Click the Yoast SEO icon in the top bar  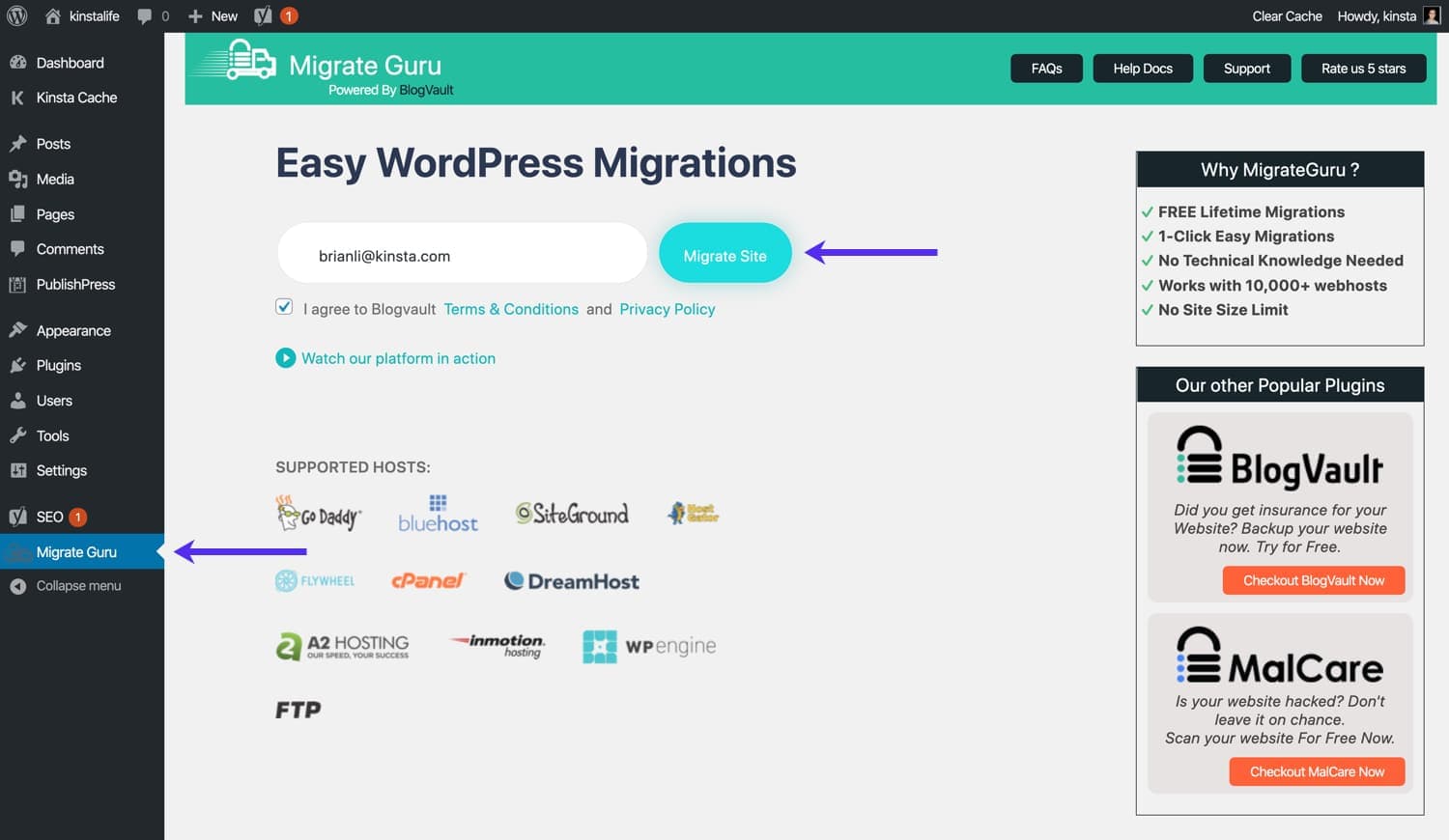coord(262,15)
